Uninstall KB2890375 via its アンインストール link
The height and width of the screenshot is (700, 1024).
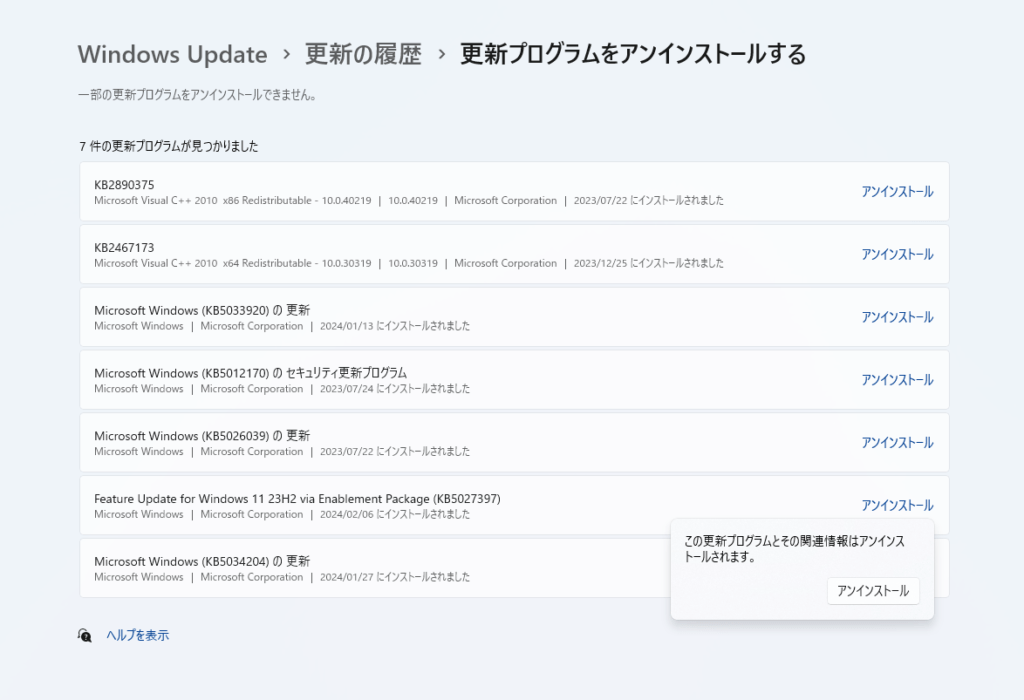(897, 191)
